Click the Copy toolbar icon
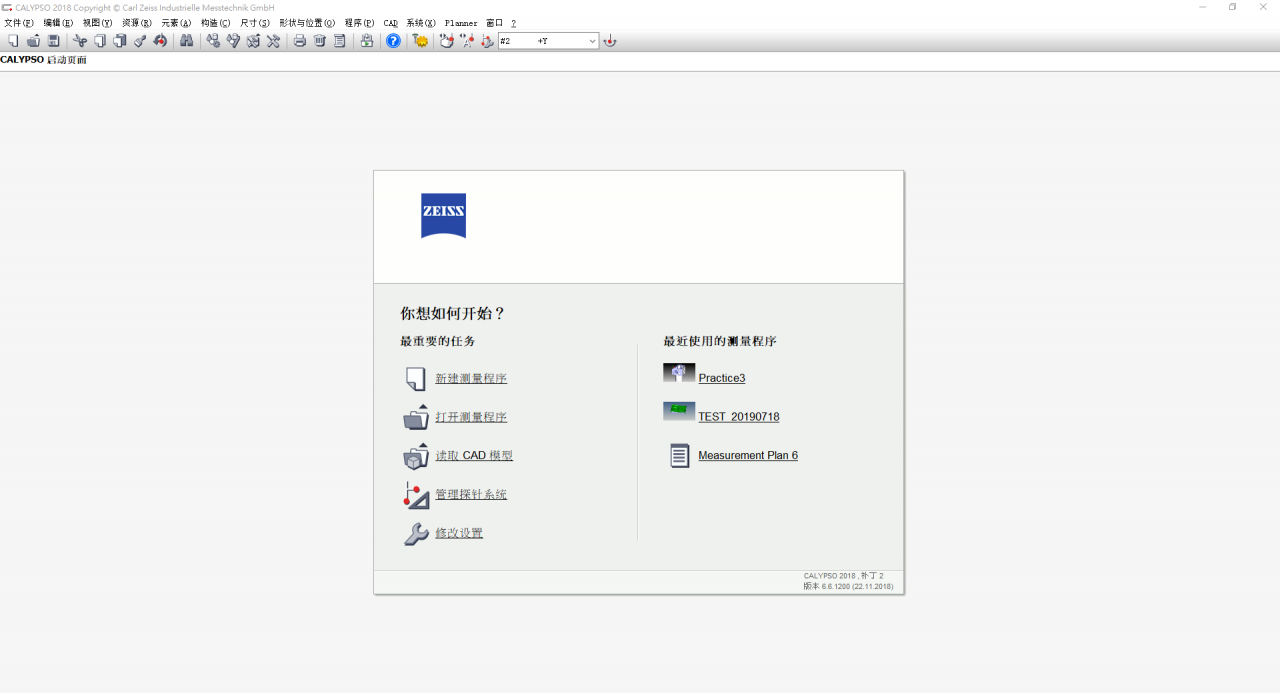Screen dimensions: 1280x693 point(100,41)
